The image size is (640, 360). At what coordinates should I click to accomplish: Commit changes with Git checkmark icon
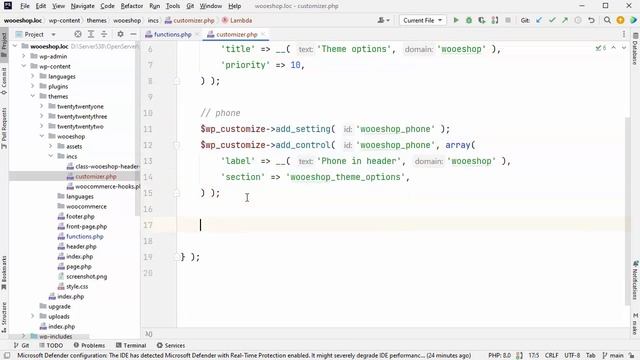(552, 20)
